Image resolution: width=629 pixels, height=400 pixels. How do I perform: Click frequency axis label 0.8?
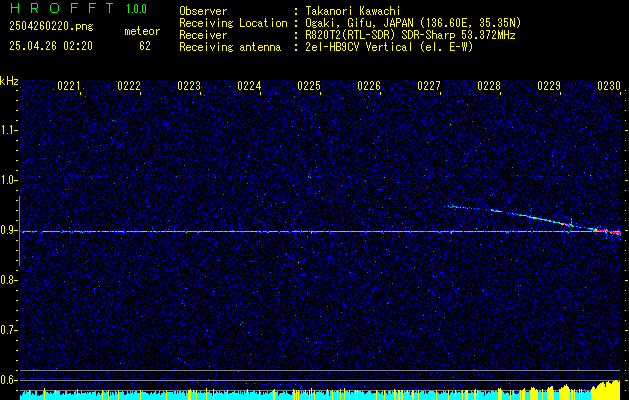(9, 280)
